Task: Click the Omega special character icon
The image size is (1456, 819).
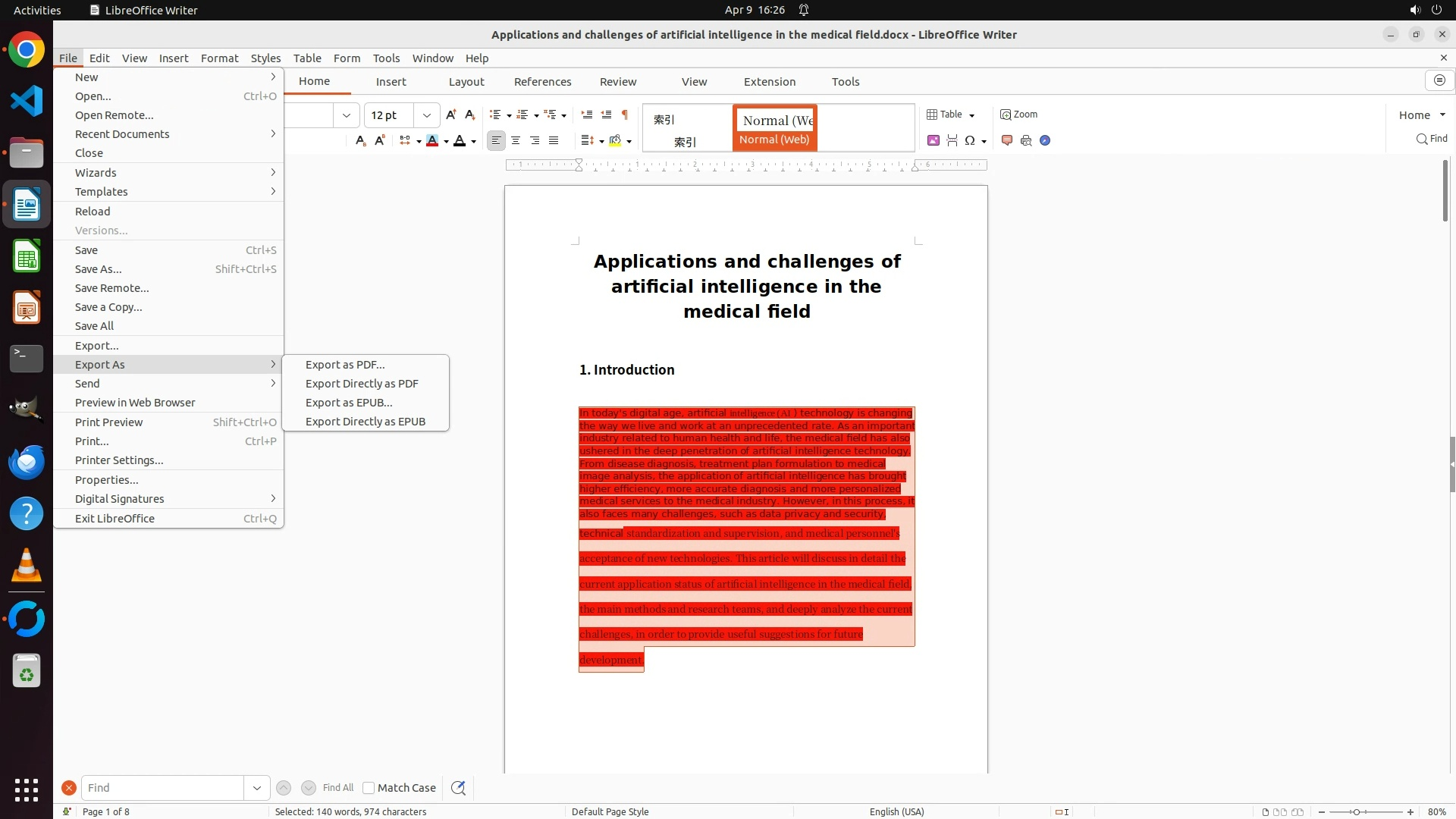Action: (x=970, y=140)
